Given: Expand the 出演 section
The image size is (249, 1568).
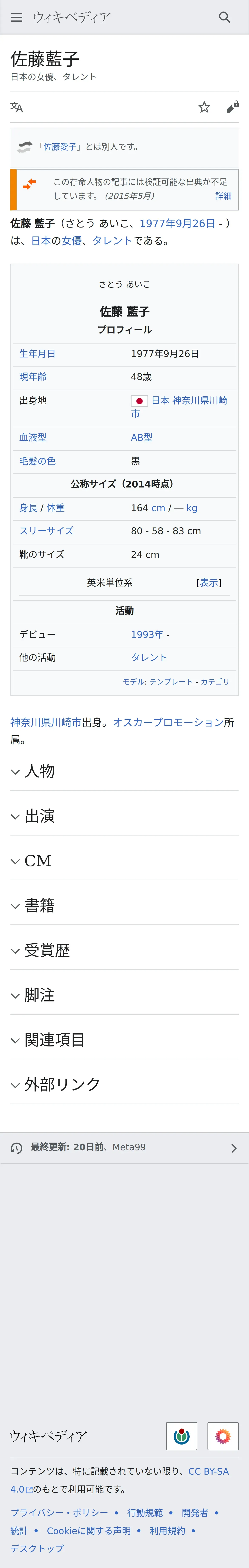Looking at the screenshot, I should 124,816.
